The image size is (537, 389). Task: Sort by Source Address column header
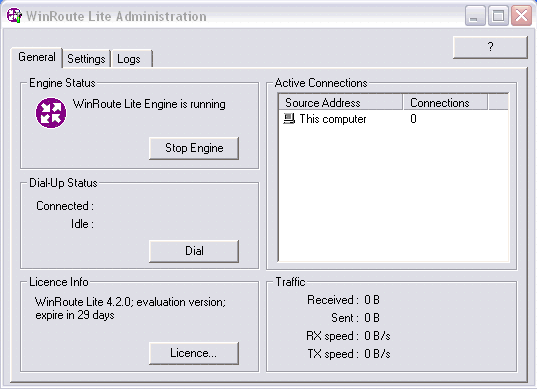(341, 103)
